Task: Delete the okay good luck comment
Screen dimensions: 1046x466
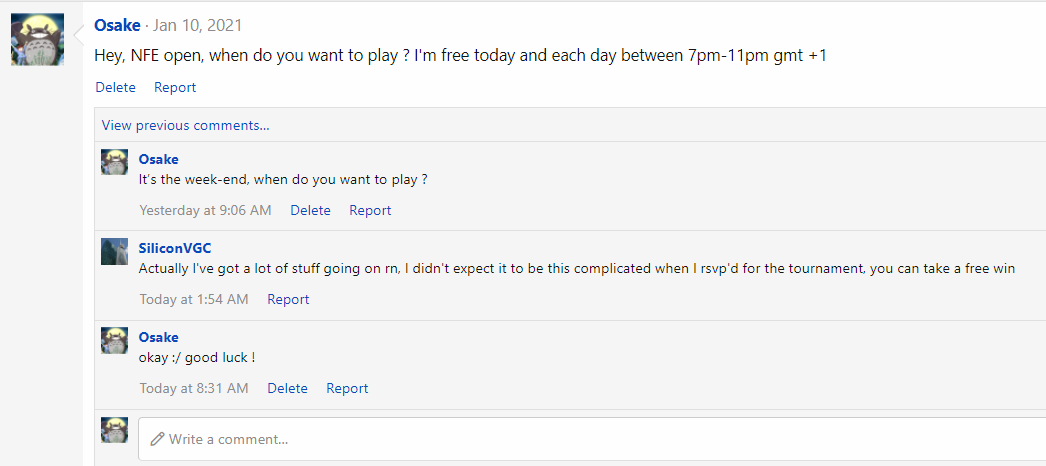Action: (287, 388)
